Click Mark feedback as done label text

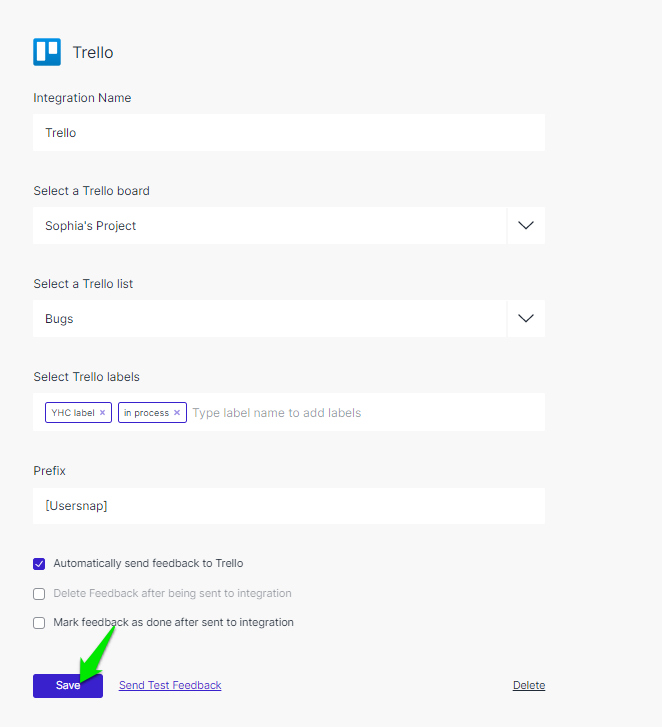coord(173,622)
